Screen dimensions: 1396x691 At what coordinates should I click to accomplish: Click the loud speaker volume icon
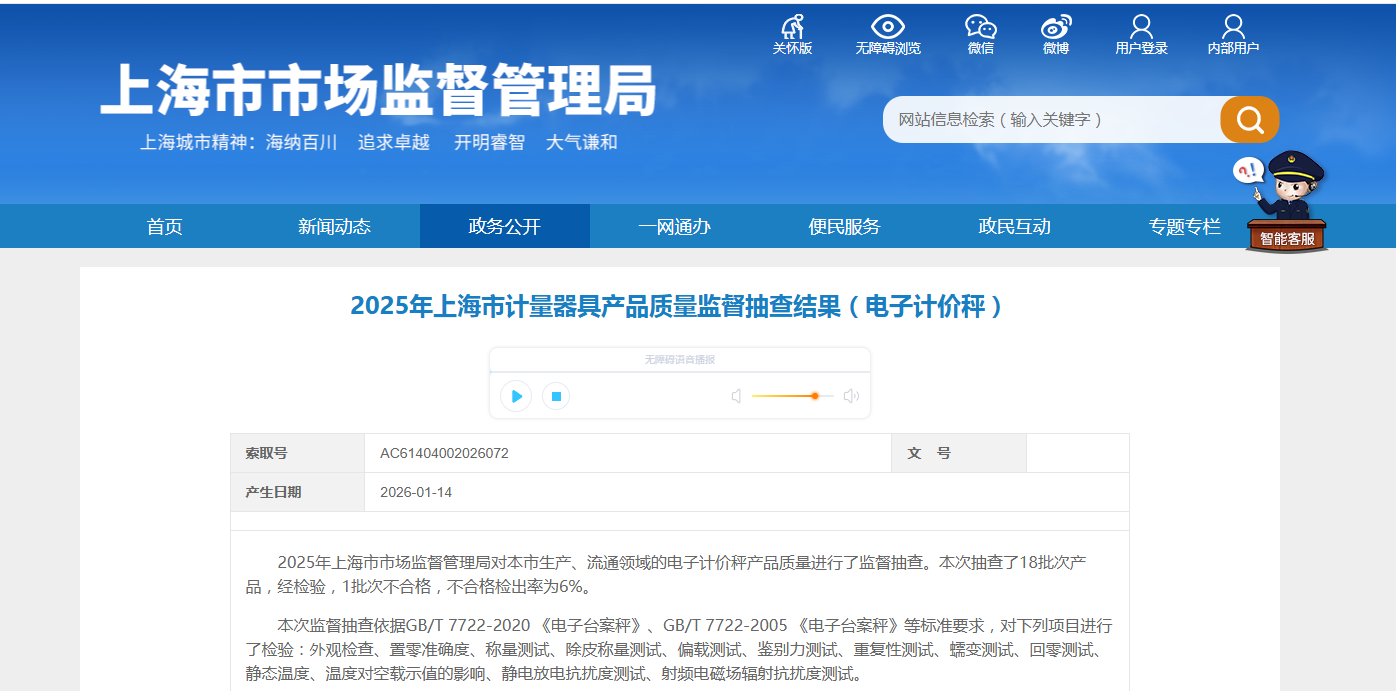coord(851,396)
